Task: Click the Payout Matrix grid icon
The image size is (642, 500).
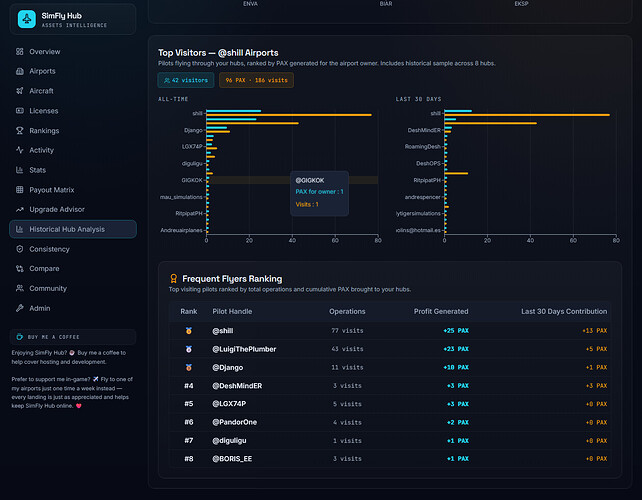Action: pos(20,190)
